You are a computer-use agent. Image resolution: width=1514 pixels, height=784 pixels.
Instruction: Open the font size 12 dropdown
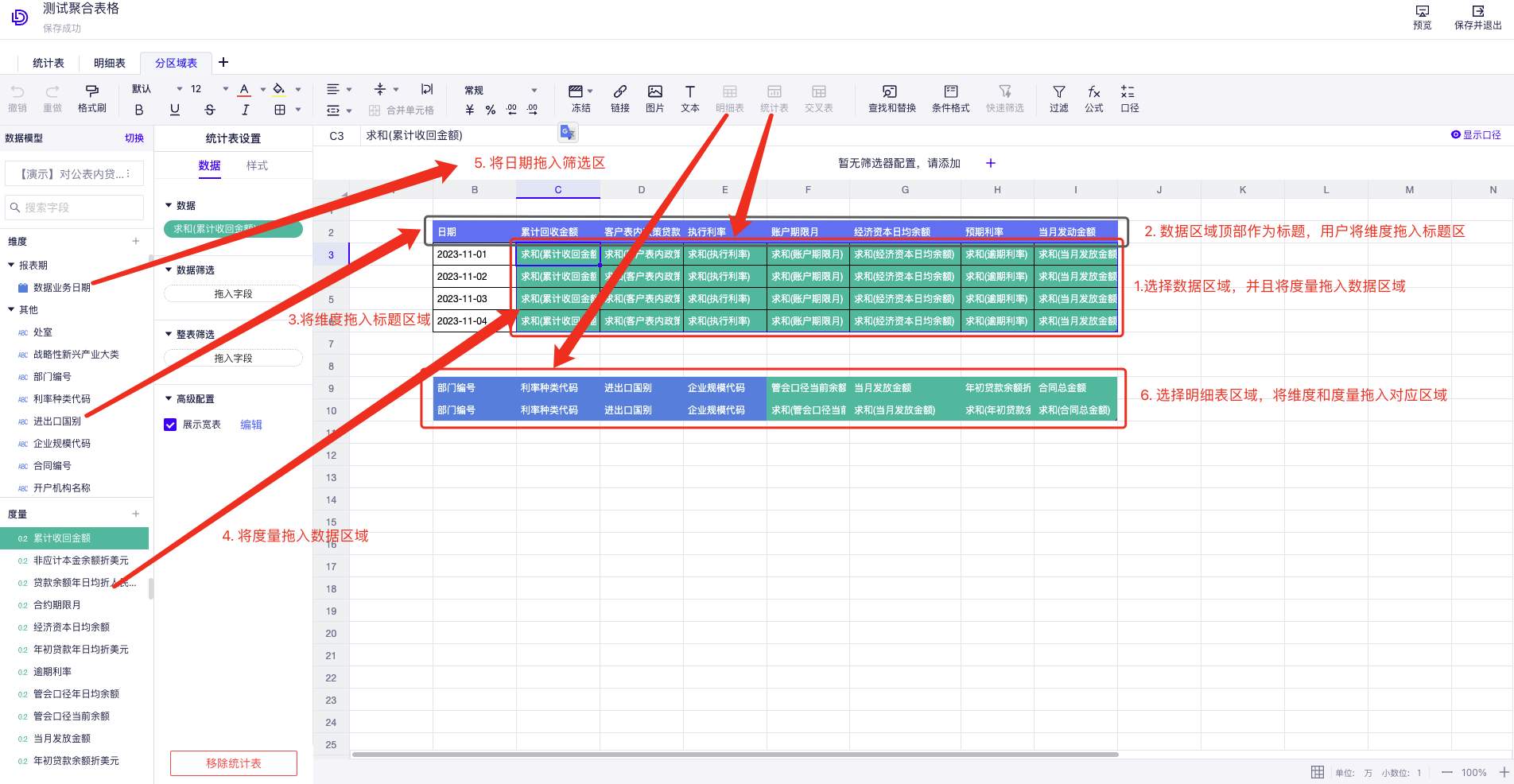click(225, 89)
